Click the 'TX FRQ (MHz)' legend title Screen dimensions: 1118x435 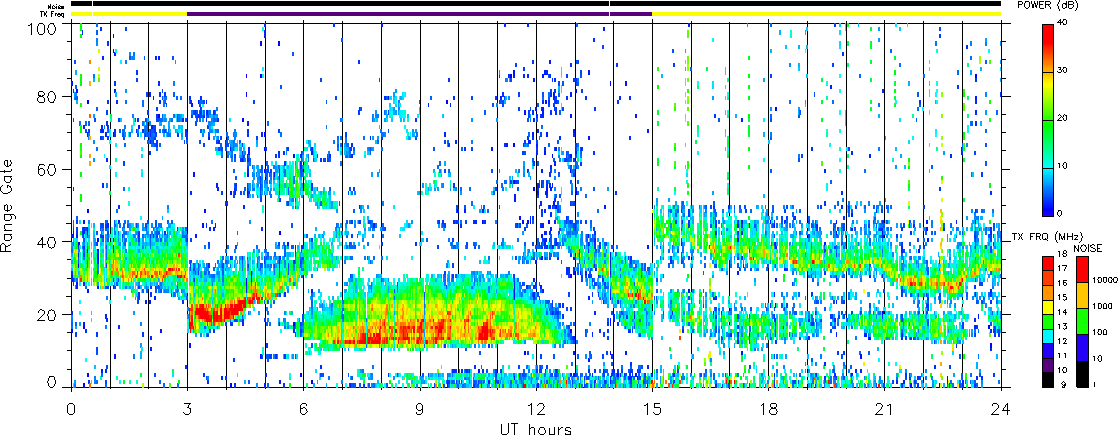coord(1048,236)
